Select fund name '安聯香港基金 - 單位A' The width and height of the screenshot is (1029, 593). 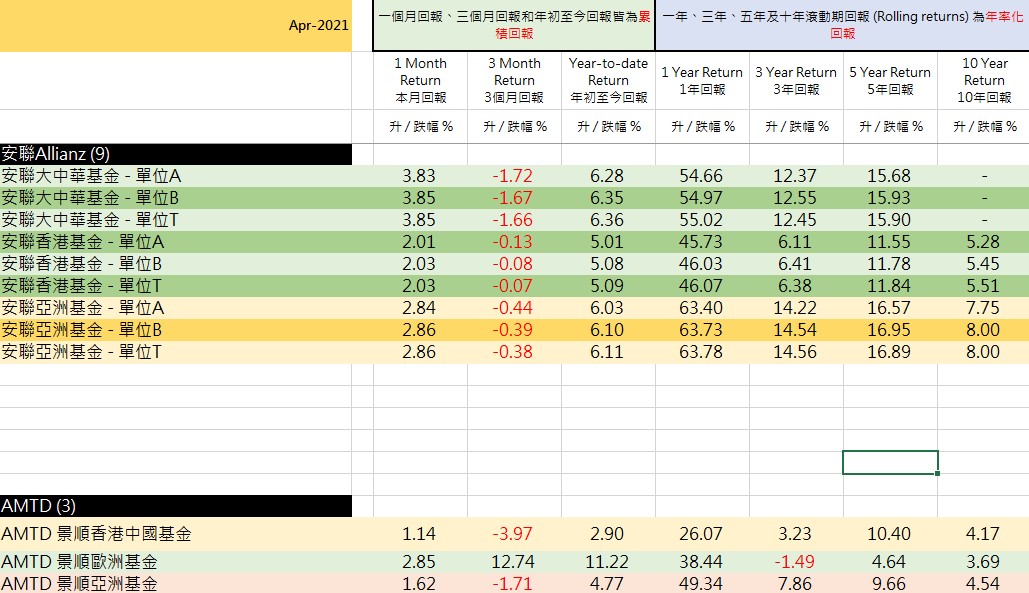83,242
